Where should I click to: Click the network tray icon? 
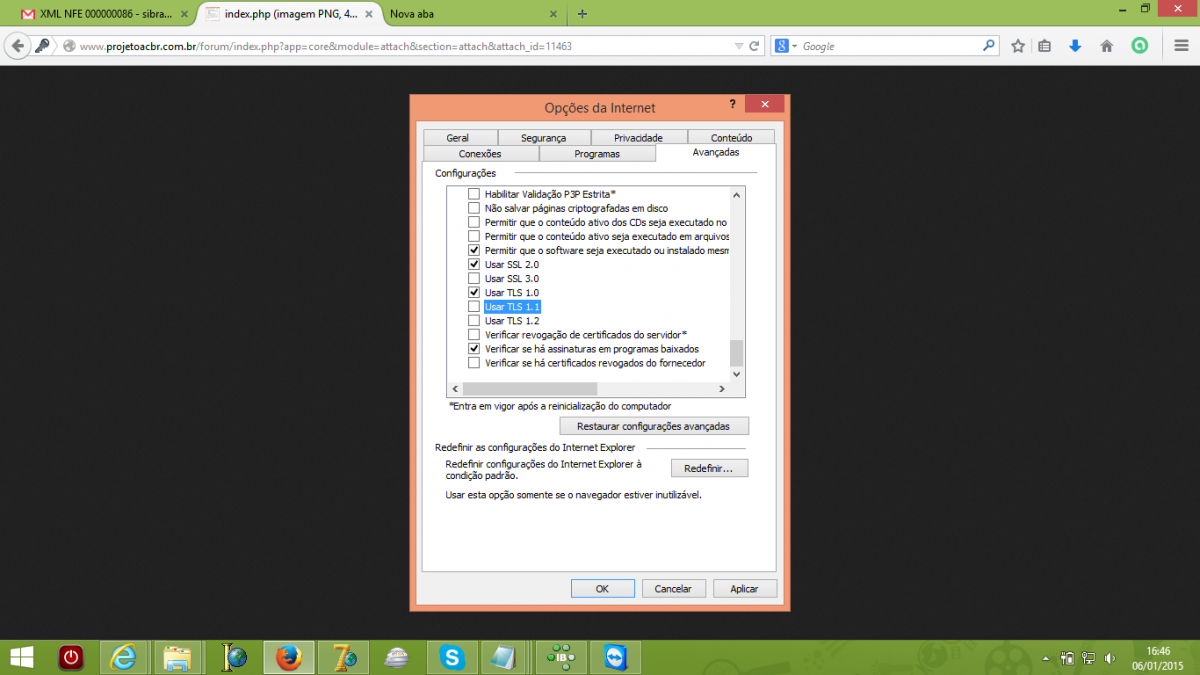pyautogui.click(x=1089, y=658)
